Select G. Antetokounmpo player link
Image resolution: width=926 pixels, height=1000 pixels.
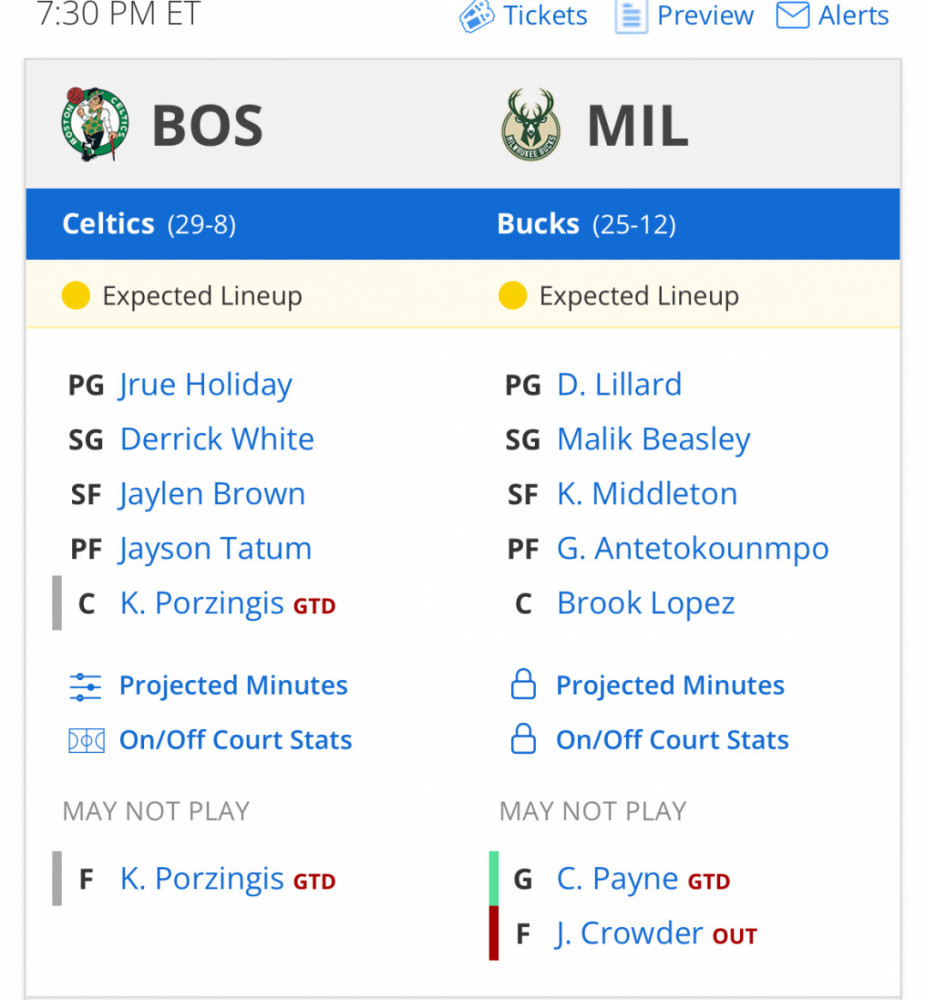[x=693, y=548]
